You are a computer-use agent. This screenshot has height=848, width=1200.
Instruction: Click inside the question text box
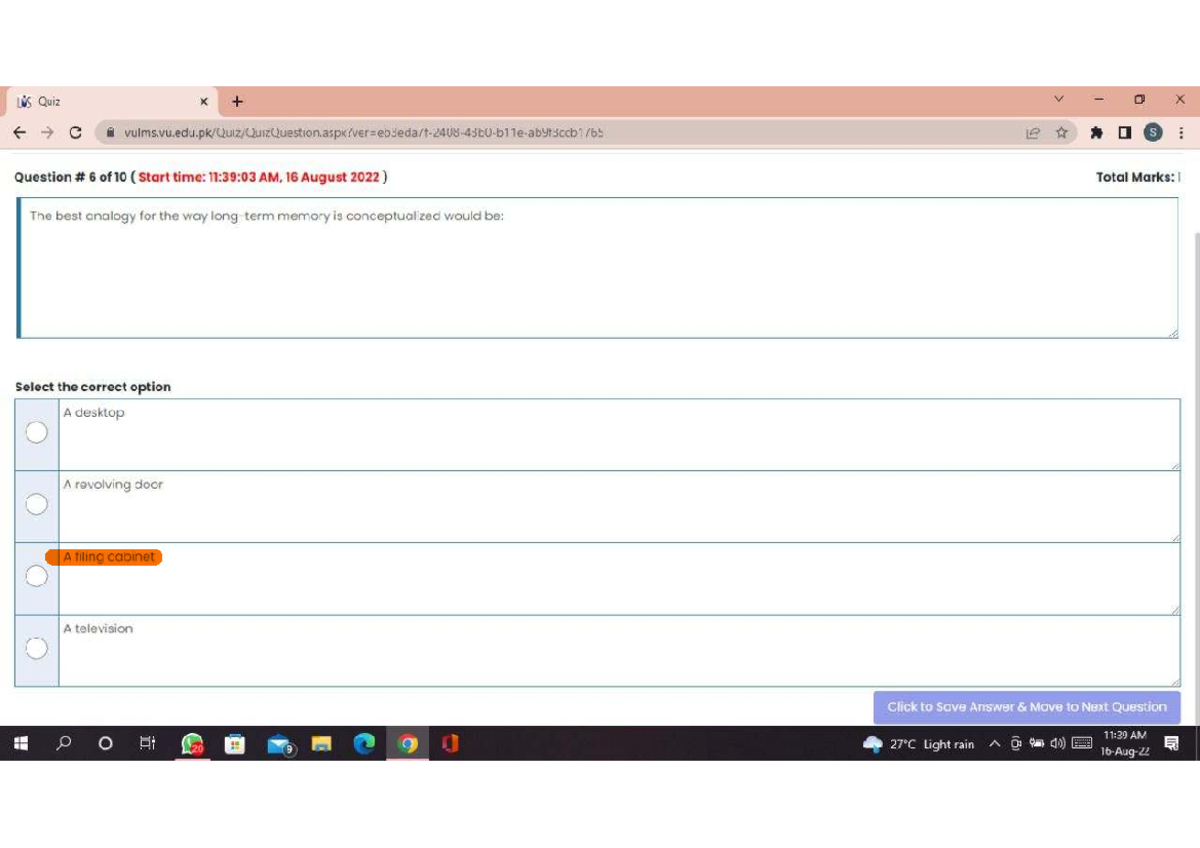(598, 268)
